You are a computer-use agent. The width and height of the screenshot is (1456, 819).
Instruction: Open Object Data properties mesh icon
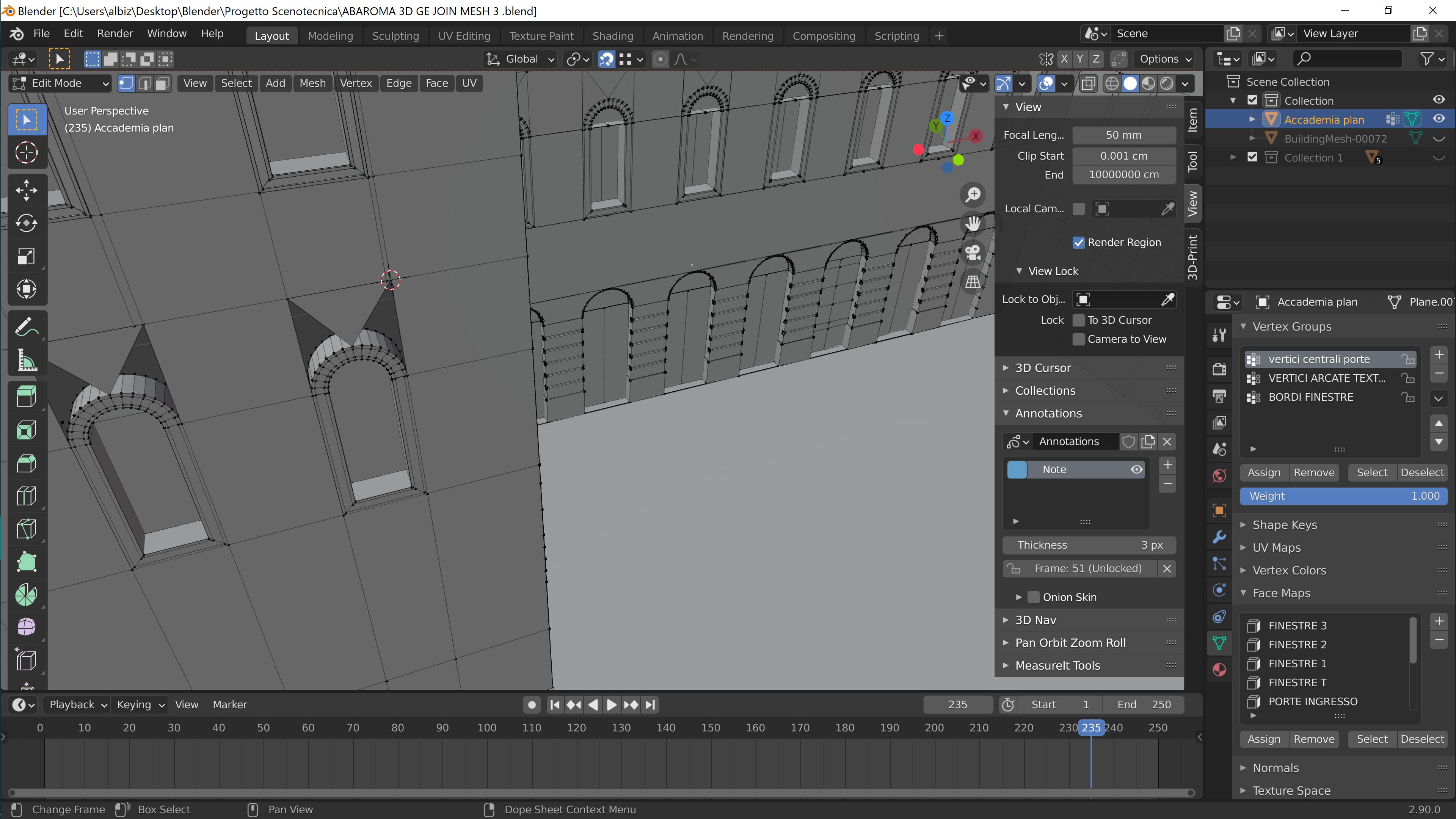click(1219, 643)
